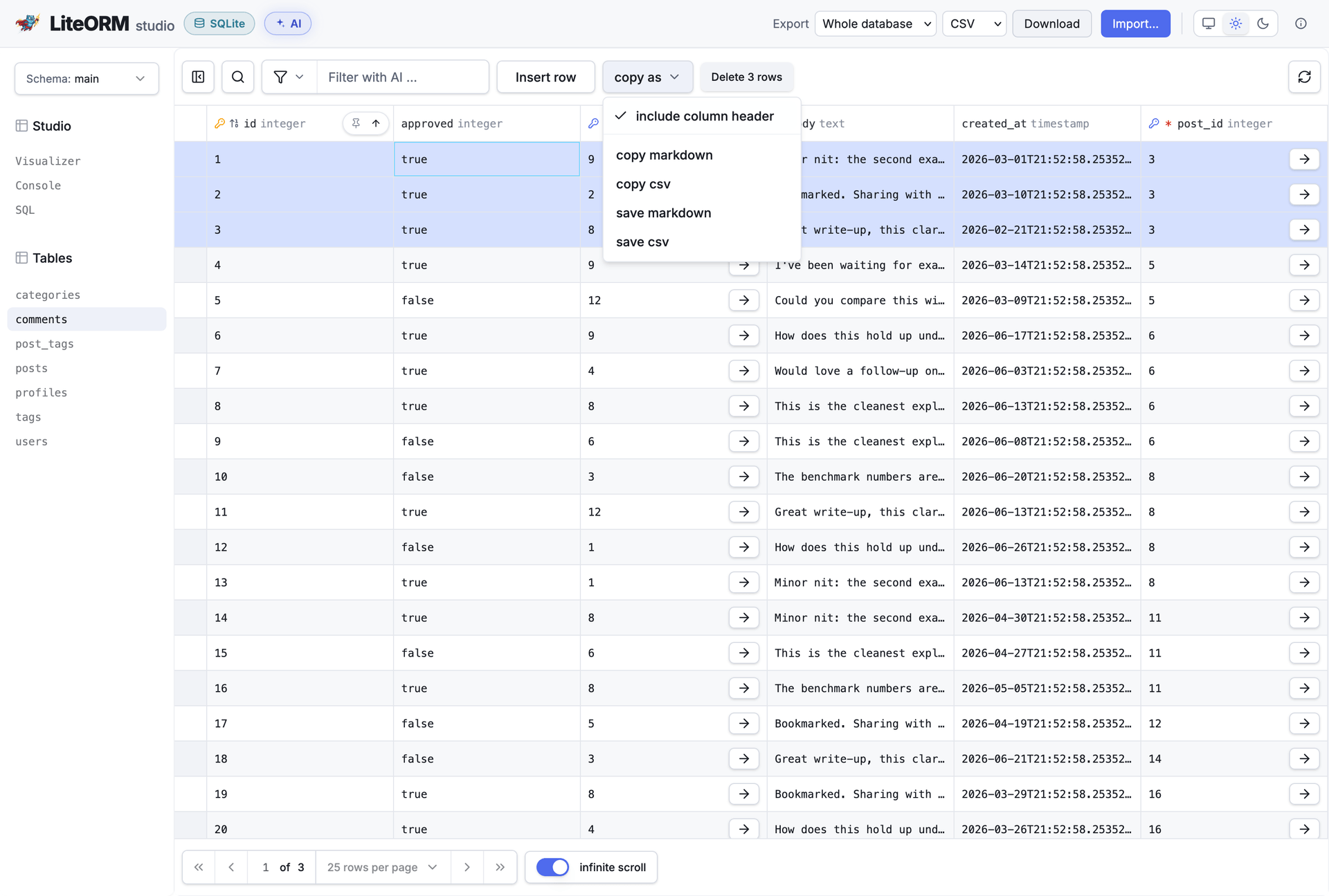Screen dimensions: 1329x896
Task: Click Insert row button
Action: click(x=545, y=77)
